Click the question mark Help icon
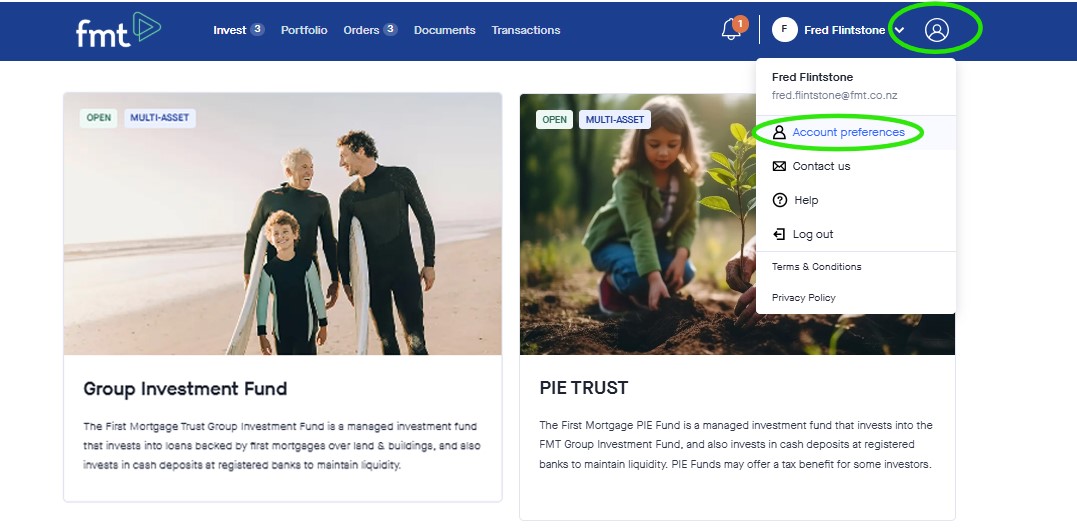The height and width of the screenshot is (531, 1077). click(x=780, y=200)
